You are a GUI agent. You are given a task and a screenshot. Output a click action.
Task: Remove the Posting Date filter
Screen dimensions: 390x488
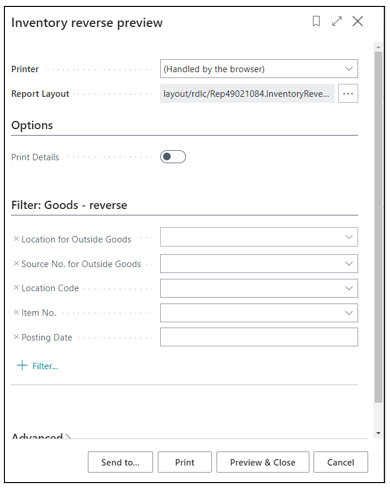tap(16, 337)
